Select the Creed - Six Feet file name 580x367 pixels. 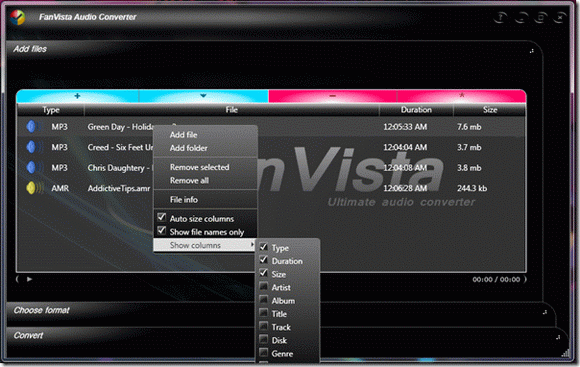pyautogui.click(x=120, y=147)
